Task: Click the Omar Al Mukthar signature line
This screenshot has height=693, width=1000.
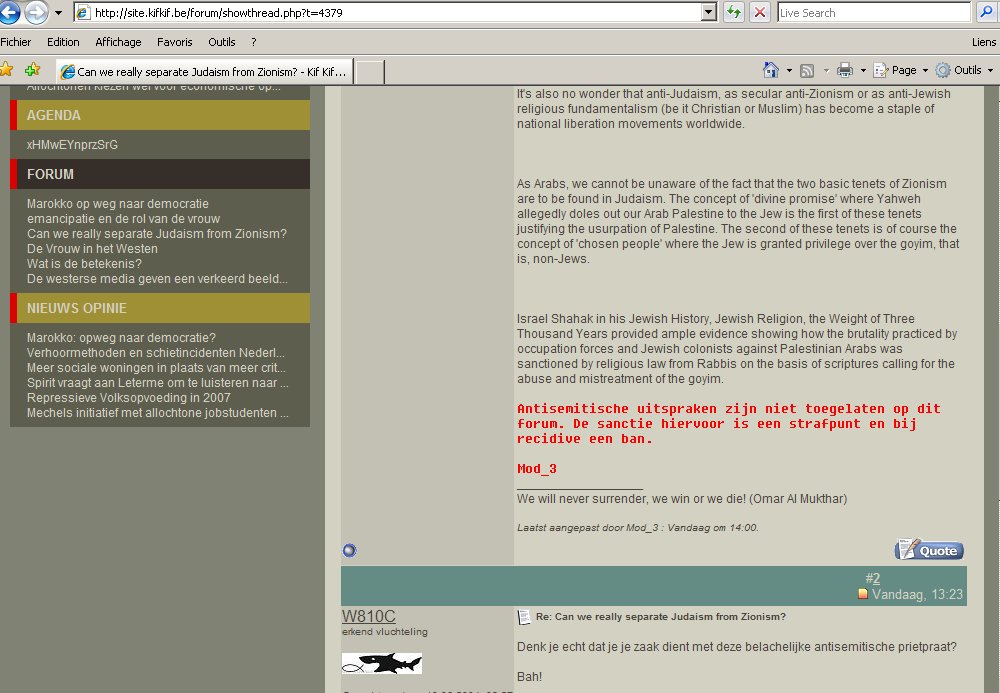Action: 682,499
